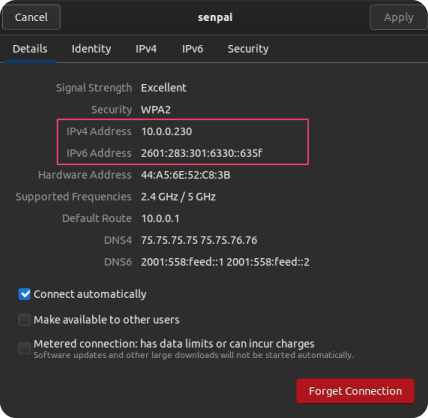
Task: Click the DNS6 servers value
Action: (x=225, y=262)
